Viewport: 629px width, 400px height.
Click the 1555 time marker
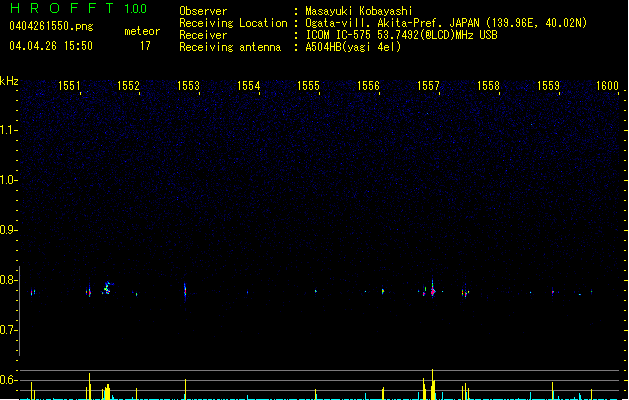pyautogui.click(x=308, y=86)
